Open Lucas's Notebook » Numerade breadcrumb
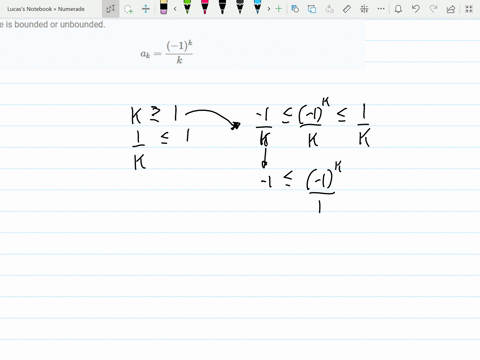480x360 pixels. (x=46, y=9)
